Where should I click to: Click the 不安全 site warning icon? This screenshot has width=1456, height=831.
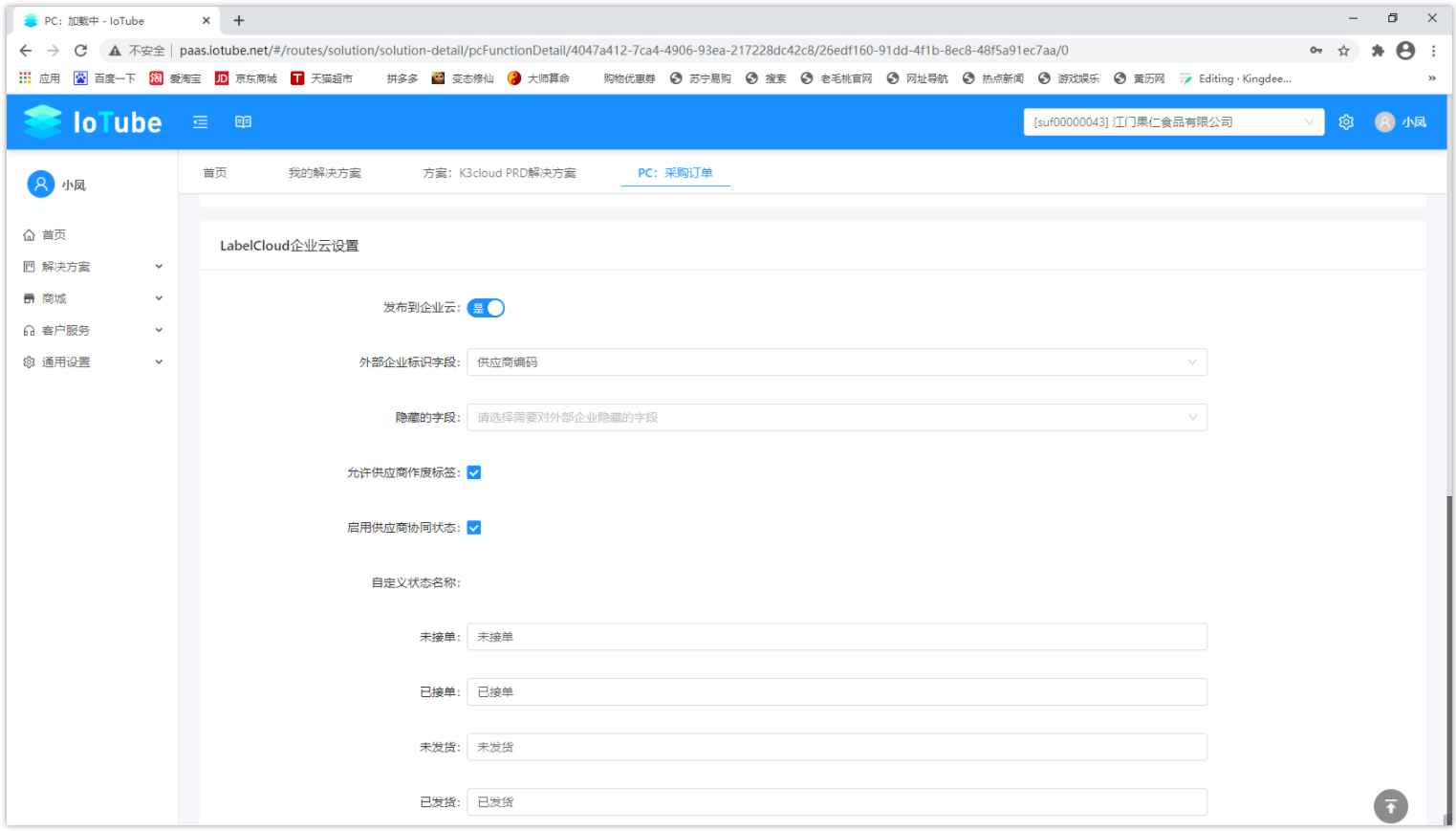click(x=115, y=51)
